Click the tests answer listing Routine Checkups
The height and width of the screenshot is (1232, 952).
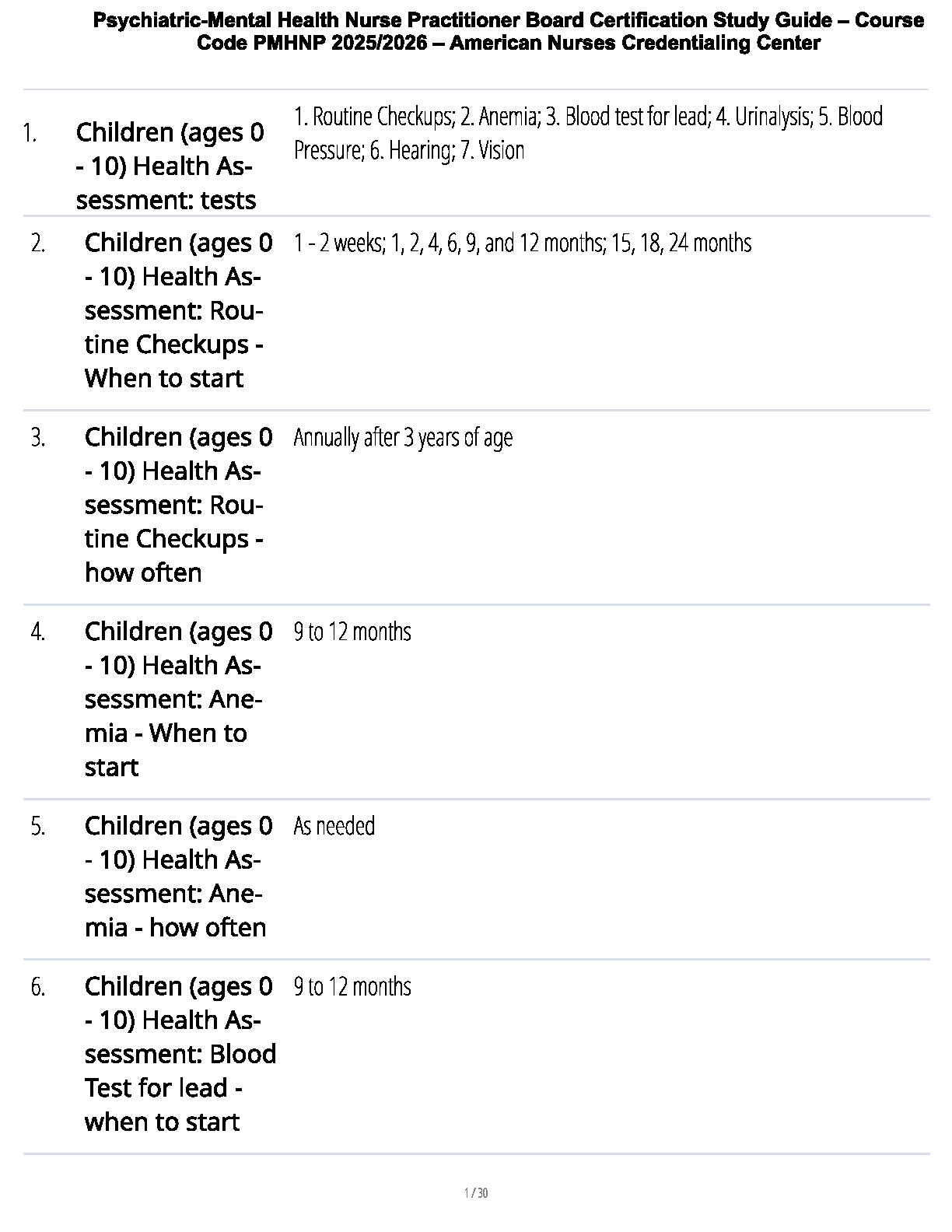(x=588, y=133)
